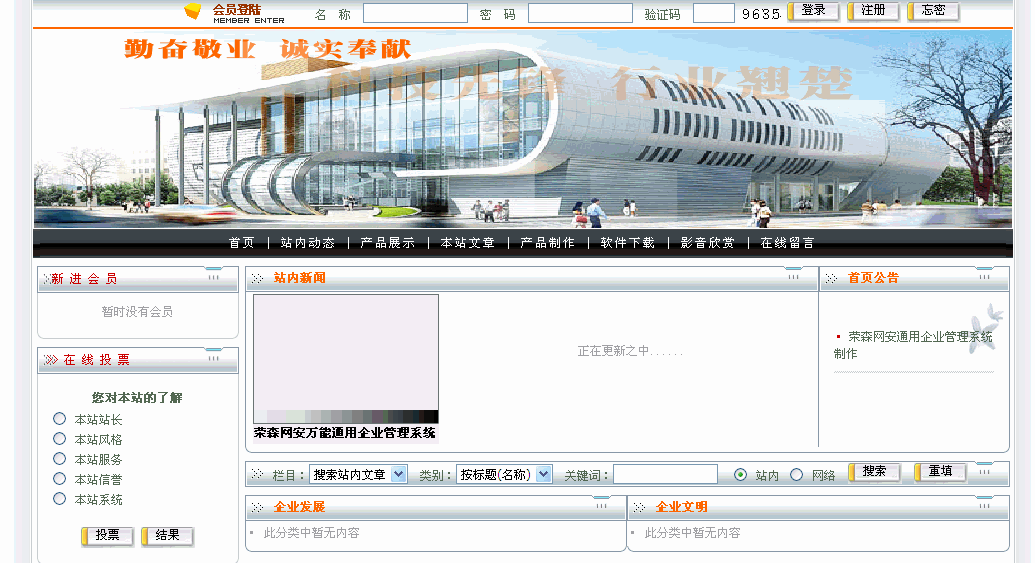The height and width of the screenshot is (563, 1035).
Task: Choose the 本站服务 radio button
Action: point(60,459)
